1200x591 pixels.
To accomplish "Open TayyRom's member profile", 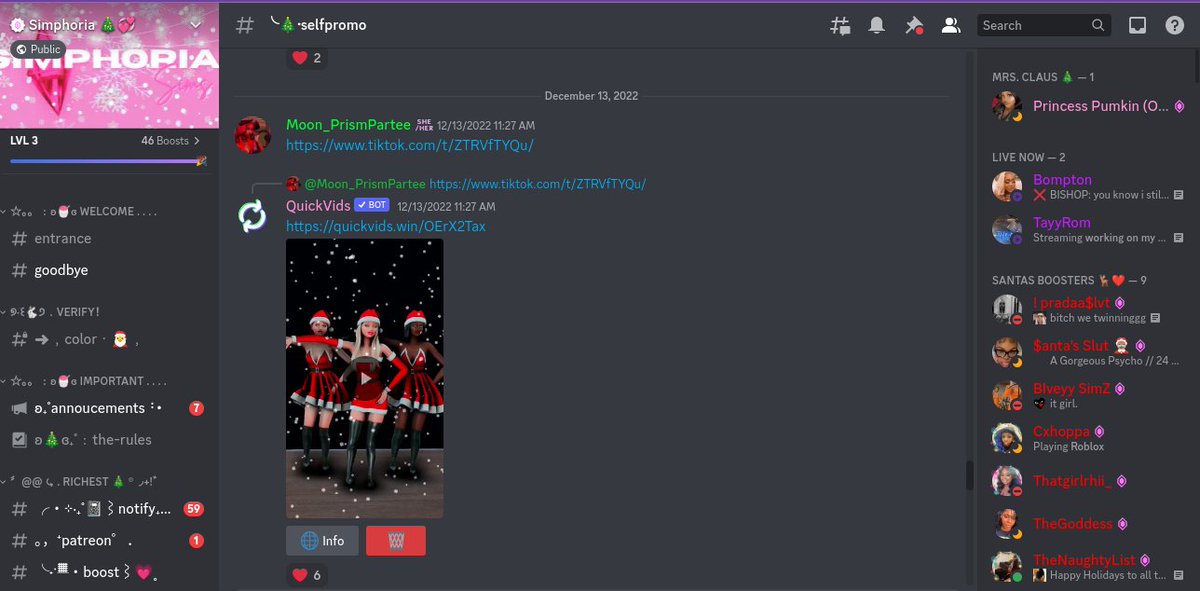I will pyautogui.click(x=1088, y=230).
